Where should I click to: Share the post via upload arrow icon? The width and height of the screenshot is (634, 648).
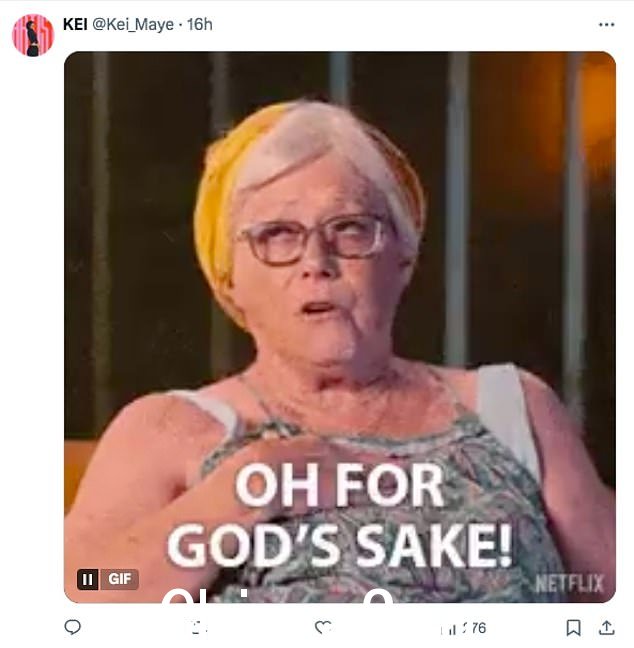[x=606, y=627]
